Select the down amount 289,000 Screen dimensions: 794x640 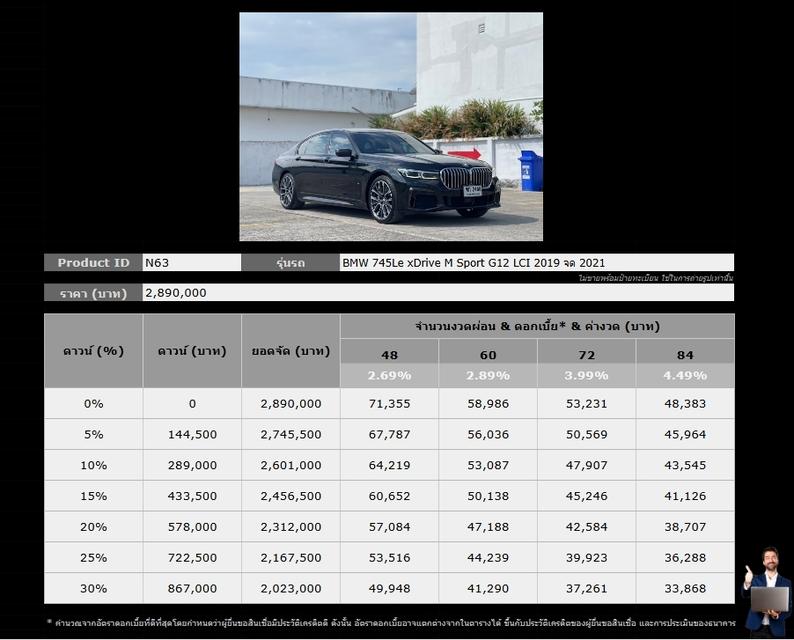(x=192, y=465)
